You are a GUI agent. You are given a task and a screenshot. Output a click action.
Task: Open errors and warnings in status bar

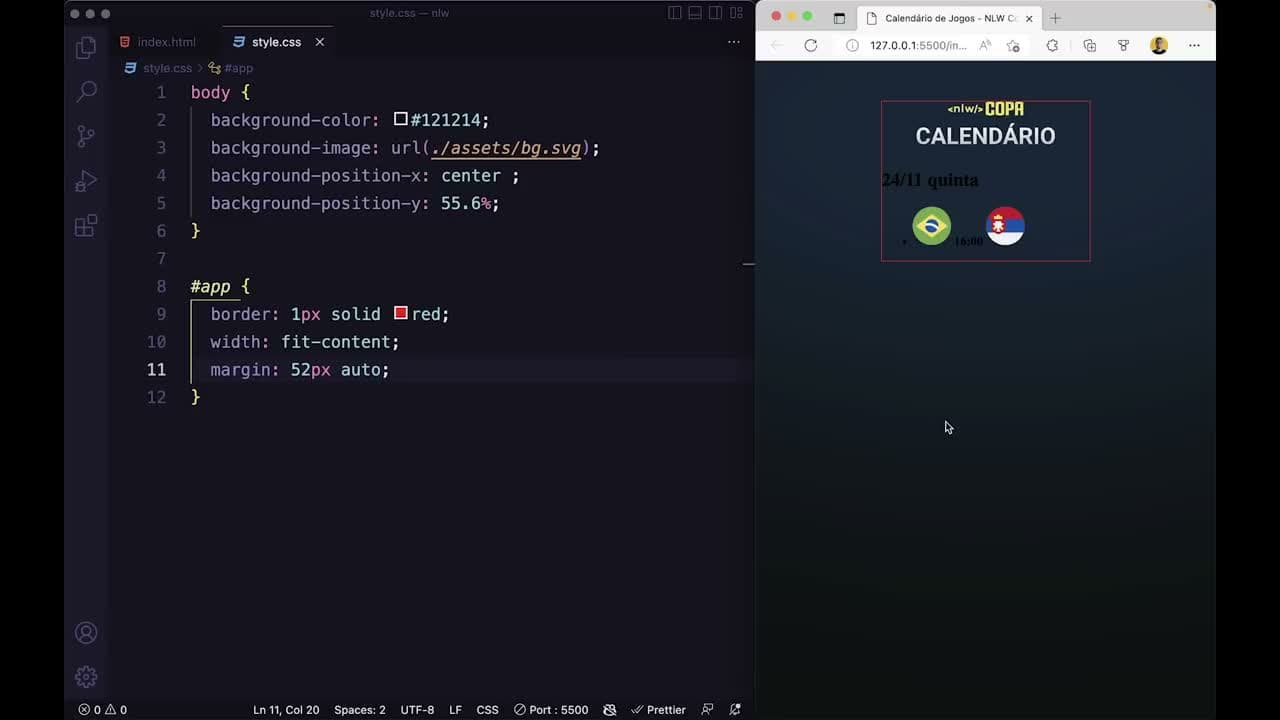tap(103, 710)
